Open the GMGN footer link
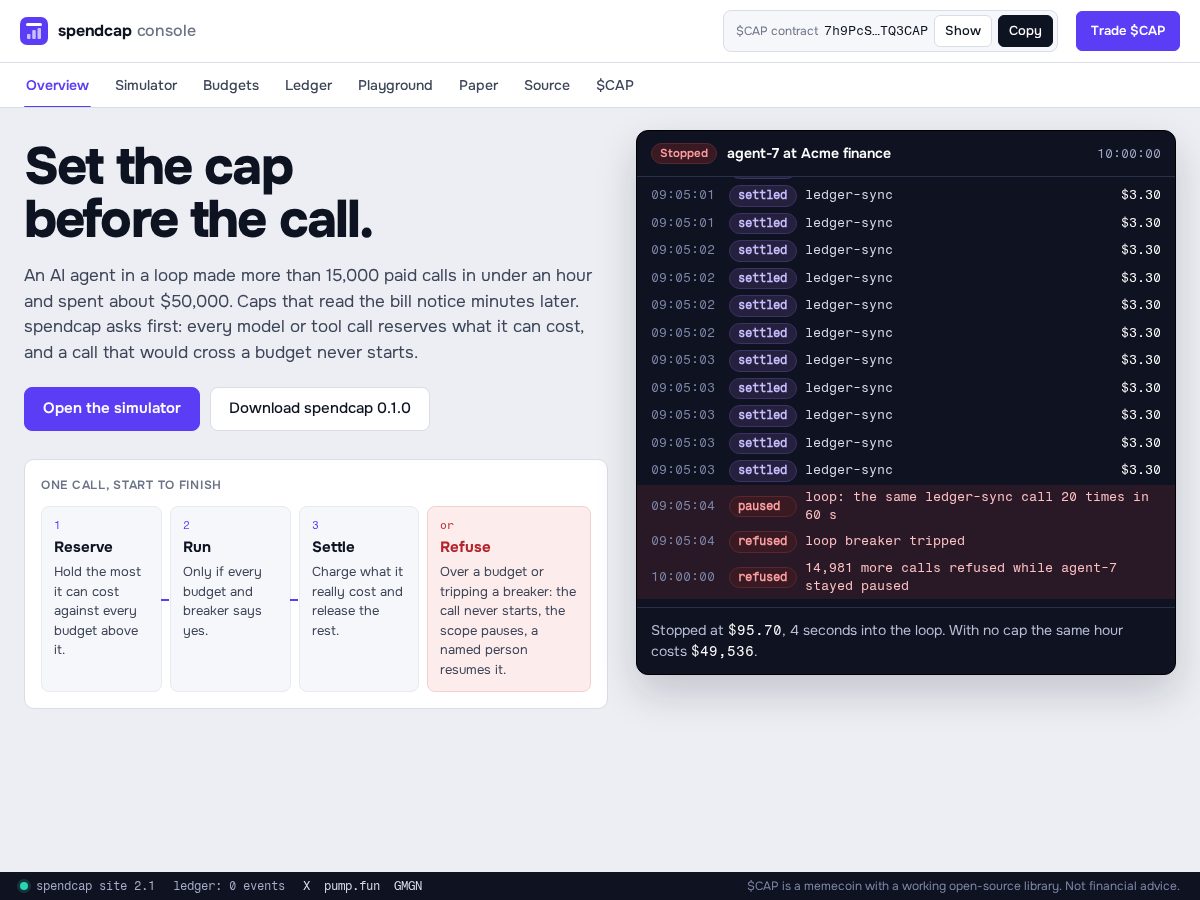 point(408,886)
